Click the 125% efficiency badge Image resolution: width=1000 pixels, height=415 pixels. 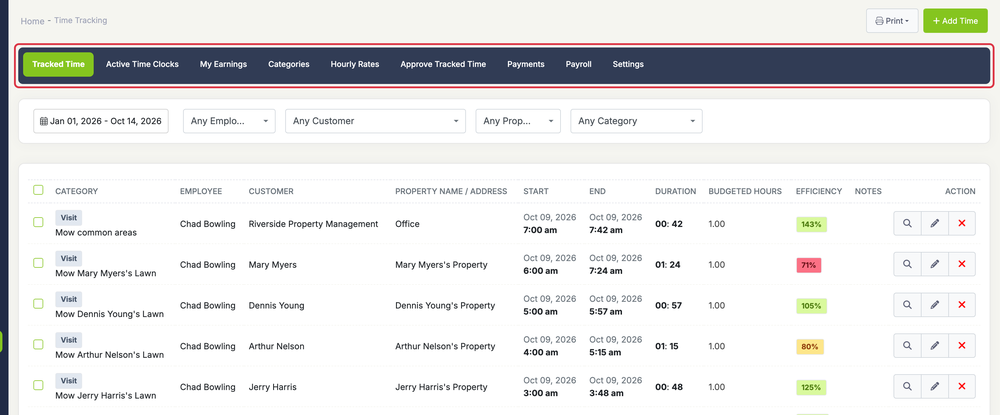[x=811, y=388]
